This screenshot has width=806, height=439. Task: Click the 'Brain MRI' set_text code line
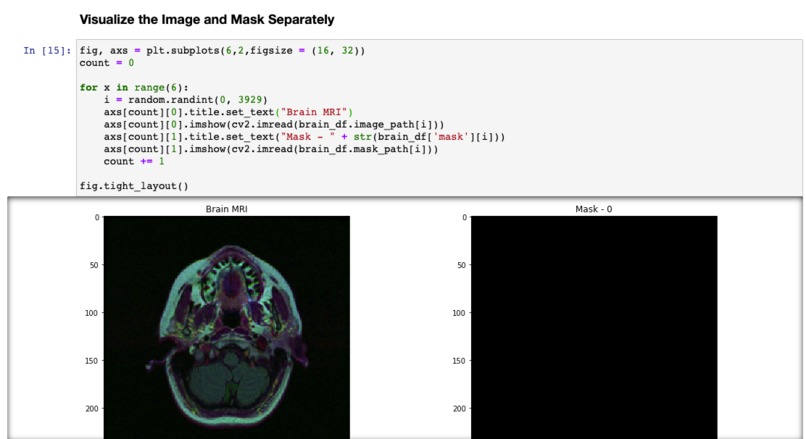[228, 112]
